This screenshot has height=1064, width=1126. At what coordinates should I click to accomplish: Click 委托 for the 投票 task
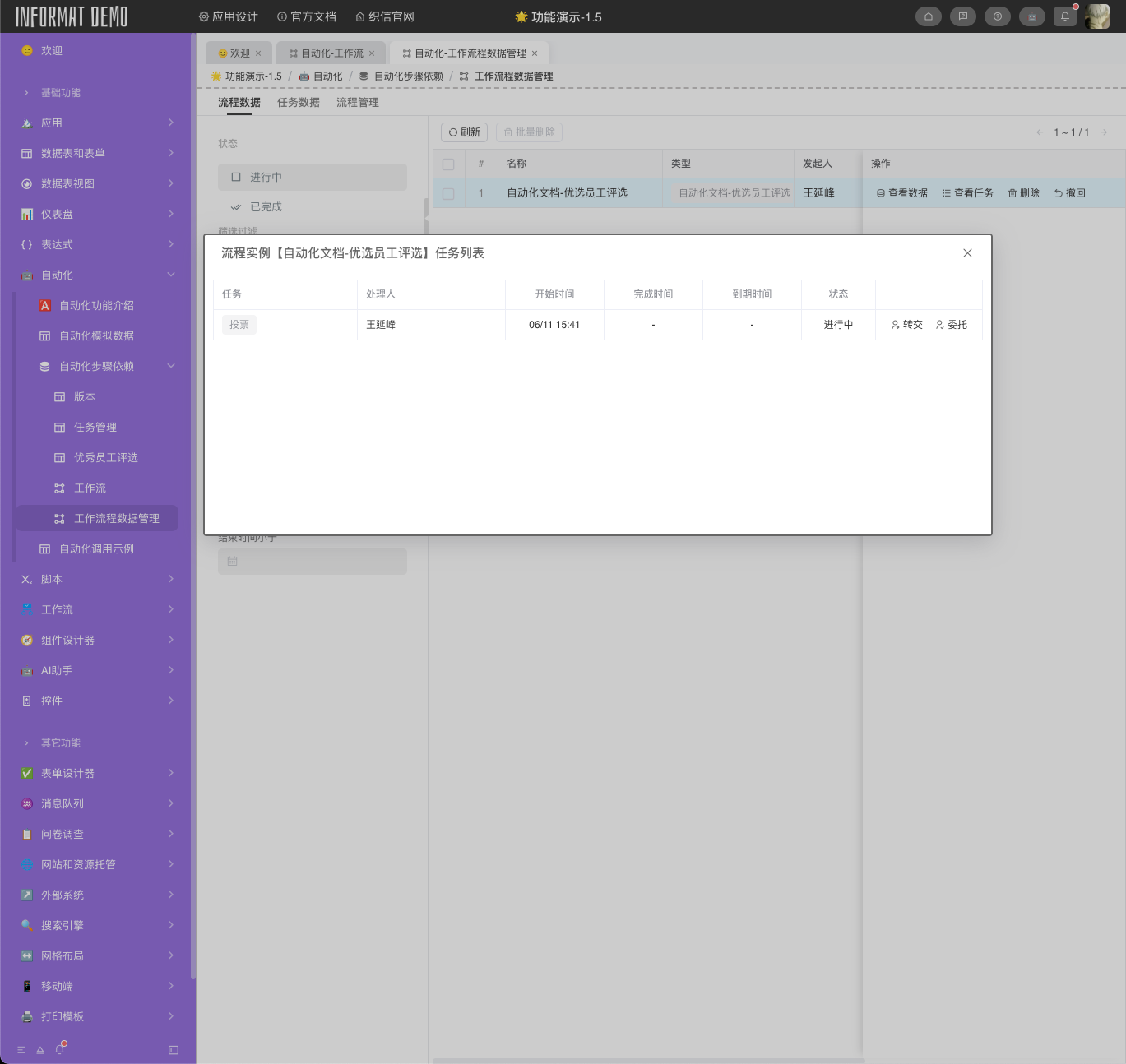(x=951, y=325)
